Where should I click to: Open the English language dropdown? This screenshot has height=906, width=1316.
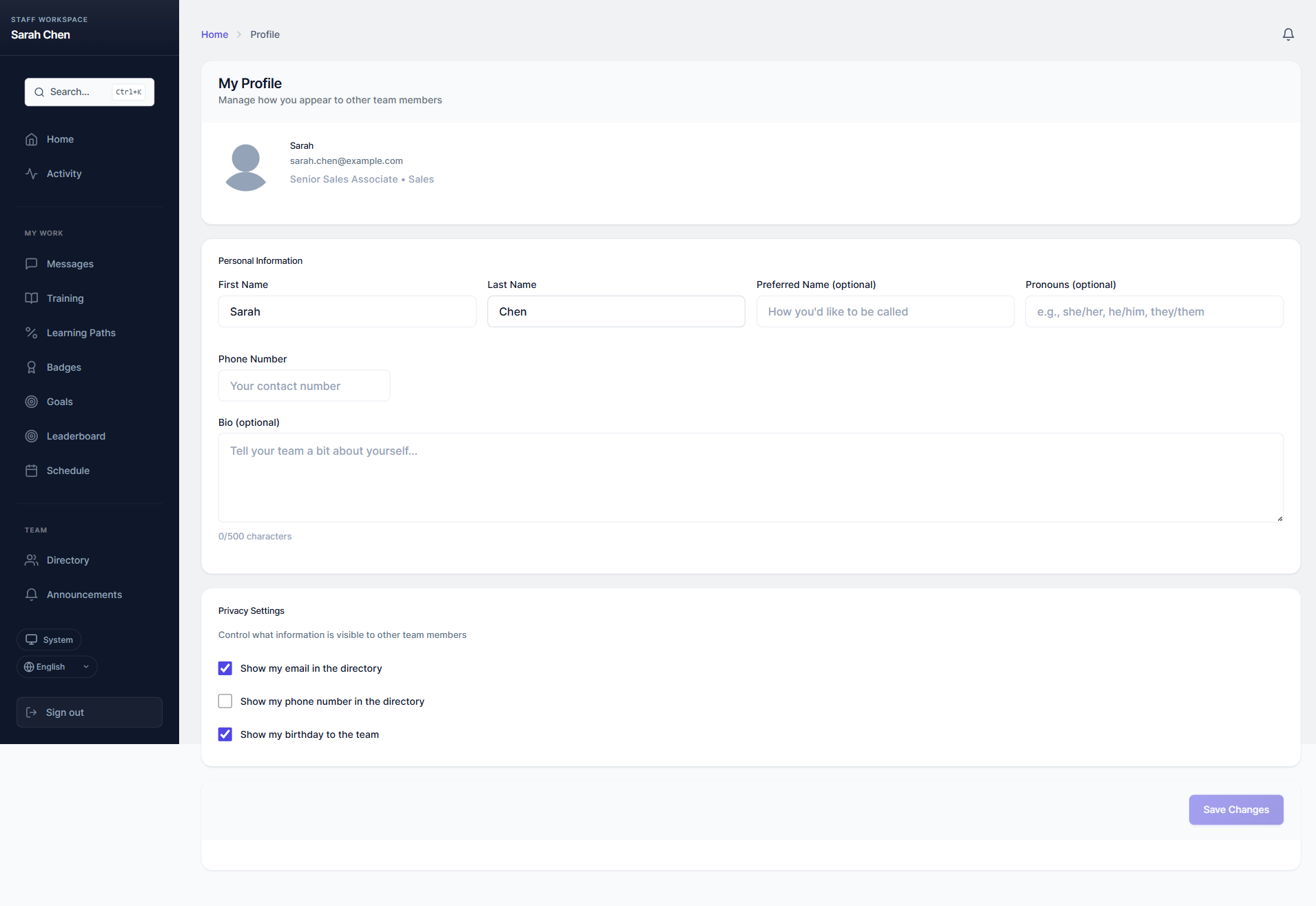coord(56,666)
